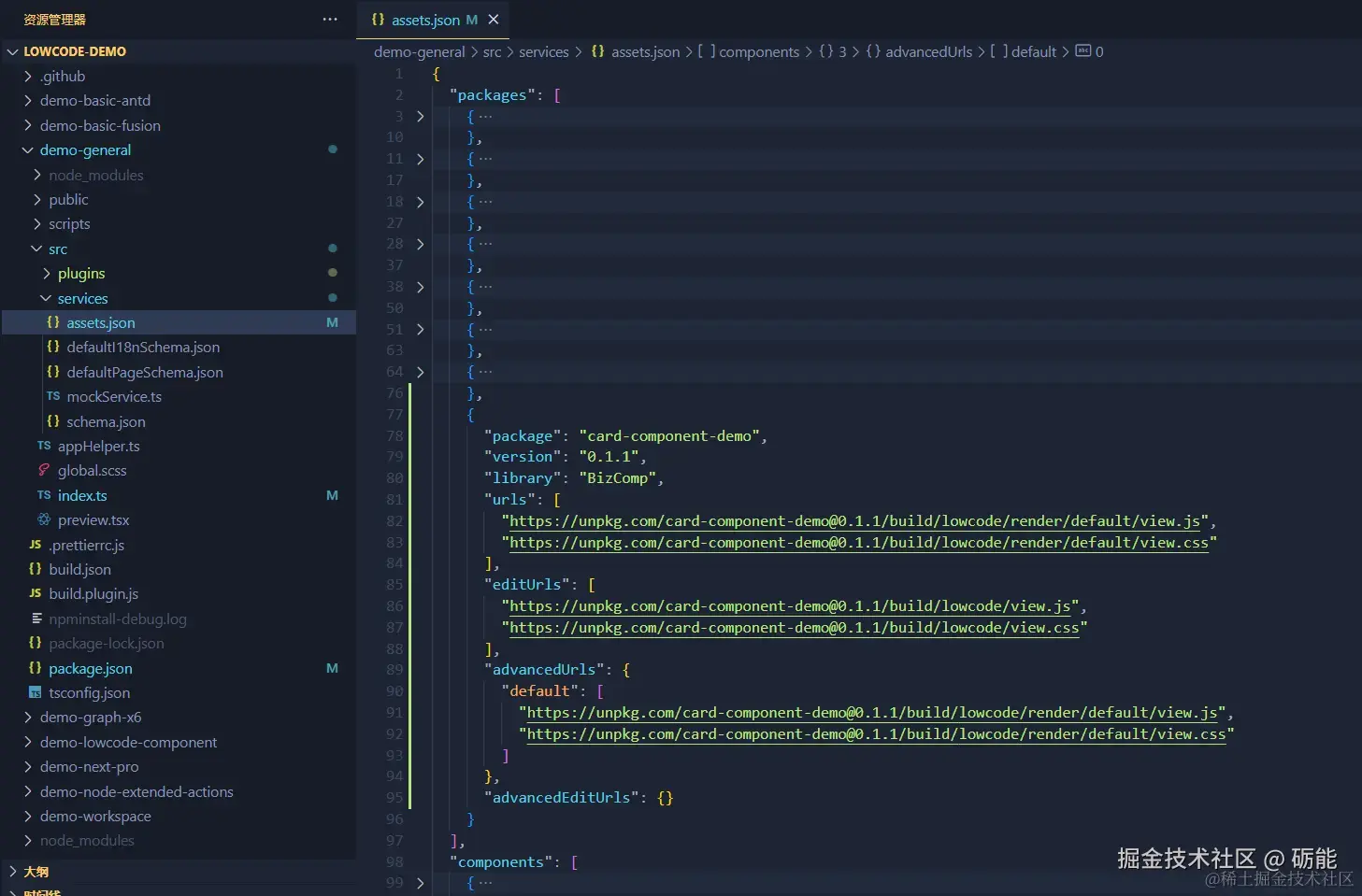Switch to the assets.json tab
Image resolution: width=1362 pixels, height=896 pixels.
click(425, 20)
